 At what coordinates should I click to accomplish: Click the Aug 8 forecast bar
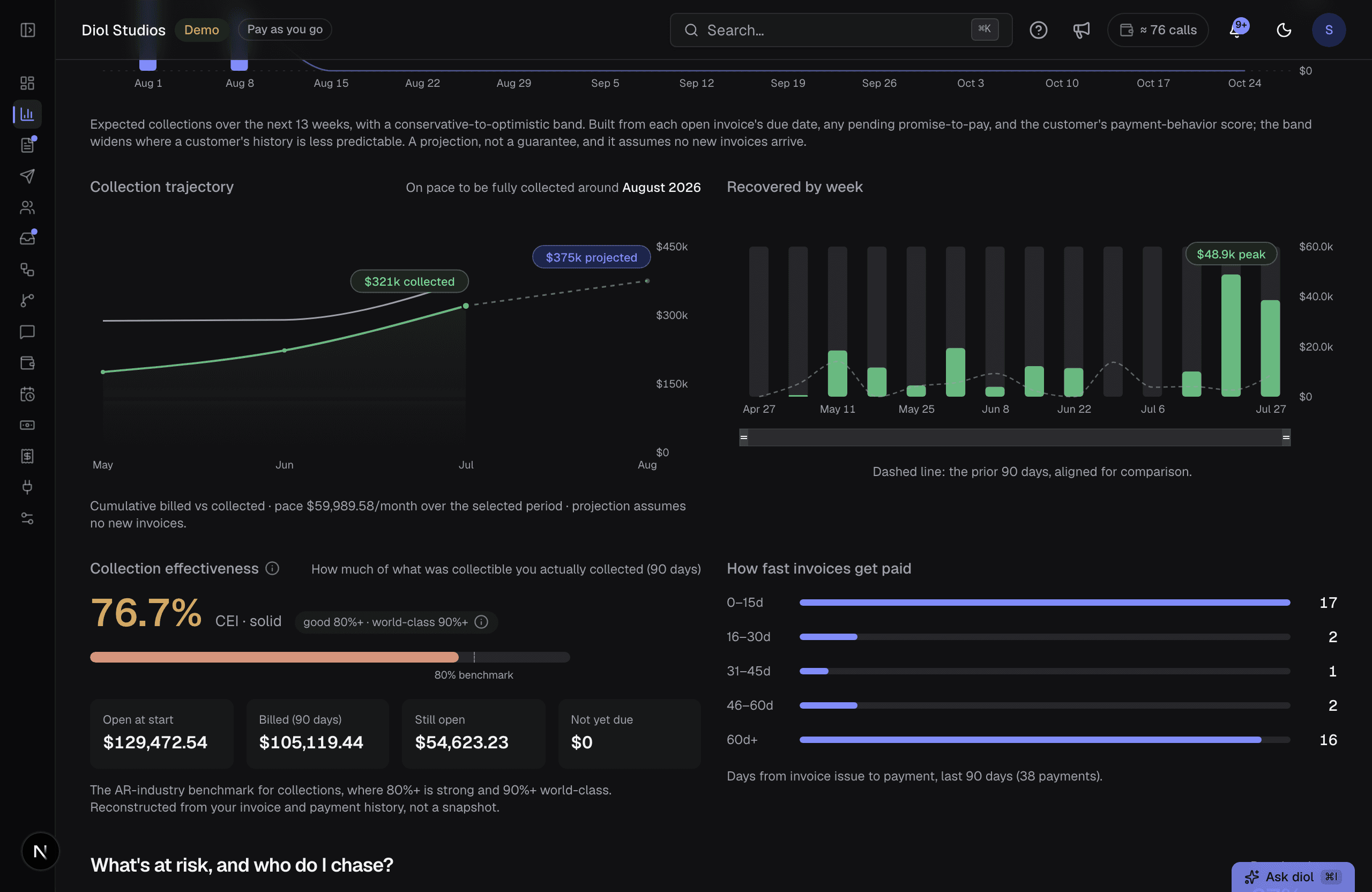tap(239, 64)
